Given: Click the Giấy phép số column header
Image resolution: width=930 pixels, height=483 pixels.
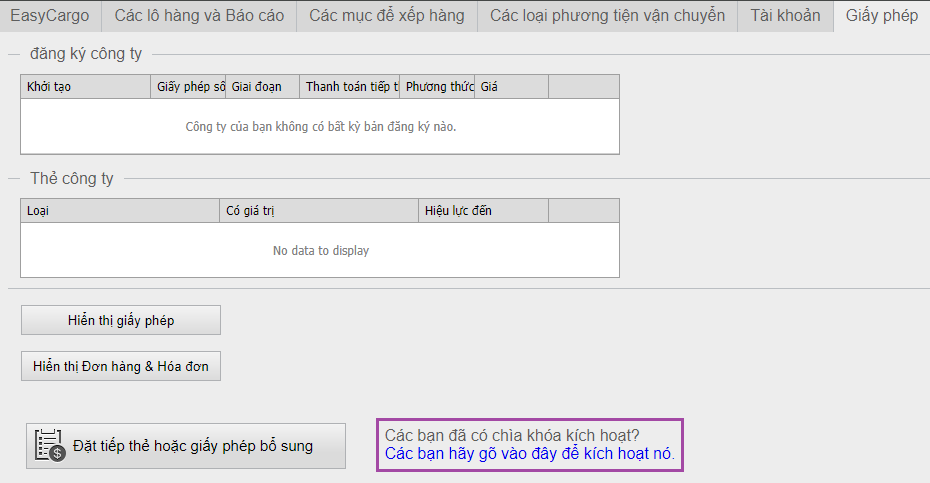Looking at the screenshot, I should click(x=188, y=87).
